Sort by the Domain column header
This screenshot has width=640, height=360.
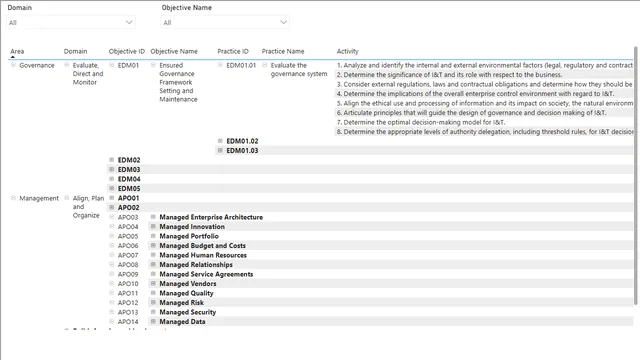click(x=76, y=51)
